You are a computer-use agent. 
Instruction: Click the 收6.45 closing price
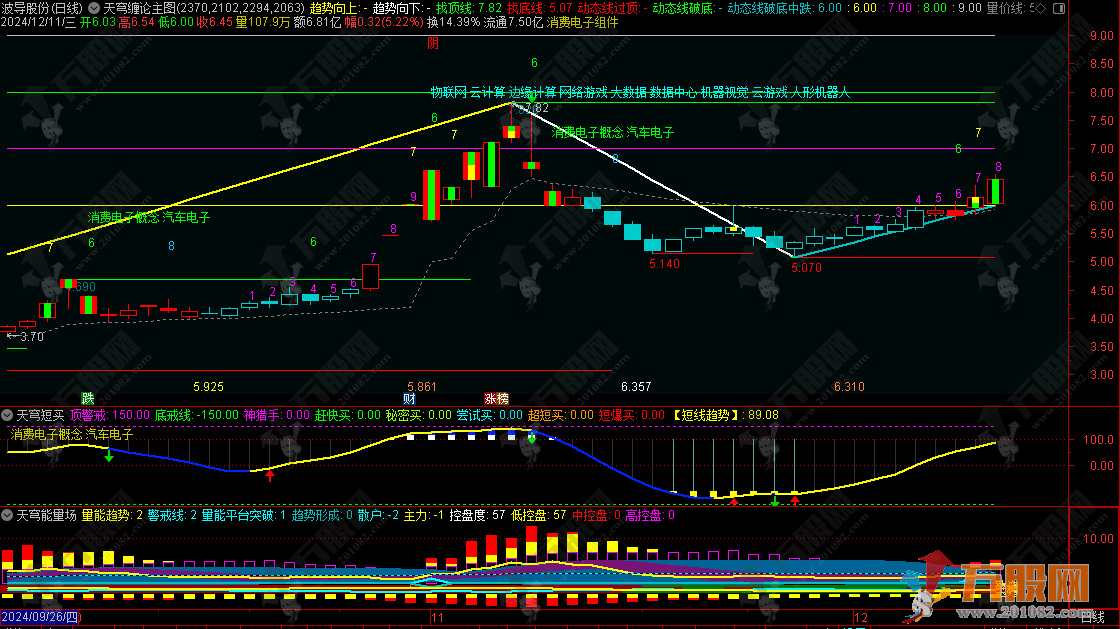214,22
